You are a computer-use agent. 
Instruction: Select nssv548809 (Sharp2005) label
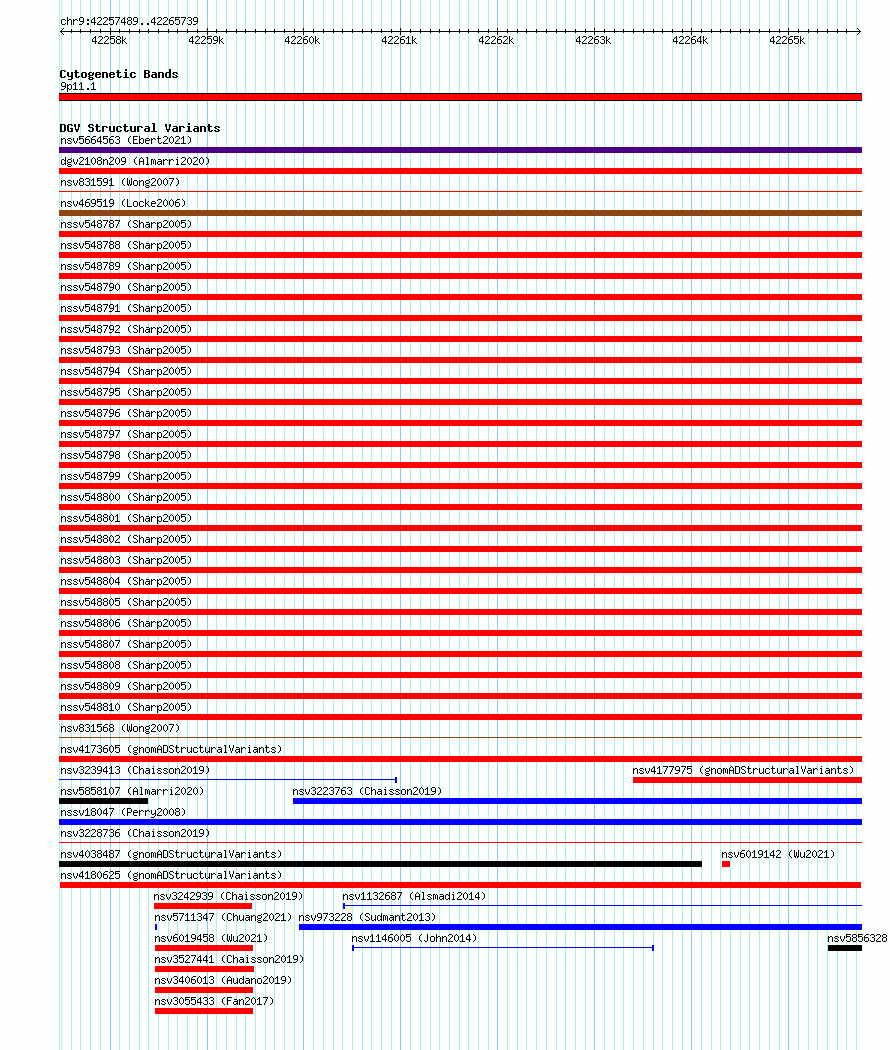point(126,686)
